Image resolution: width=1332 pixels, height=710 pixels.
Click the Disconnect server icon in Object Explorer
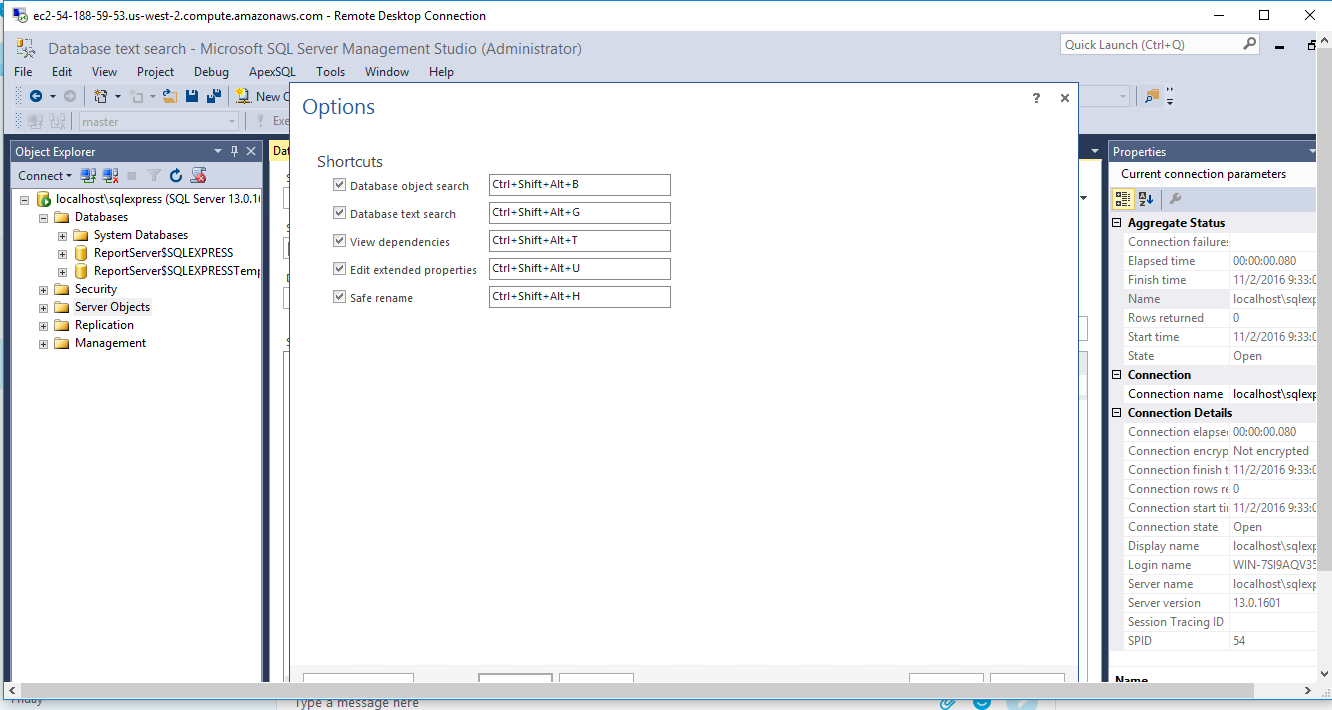[110, 176]
